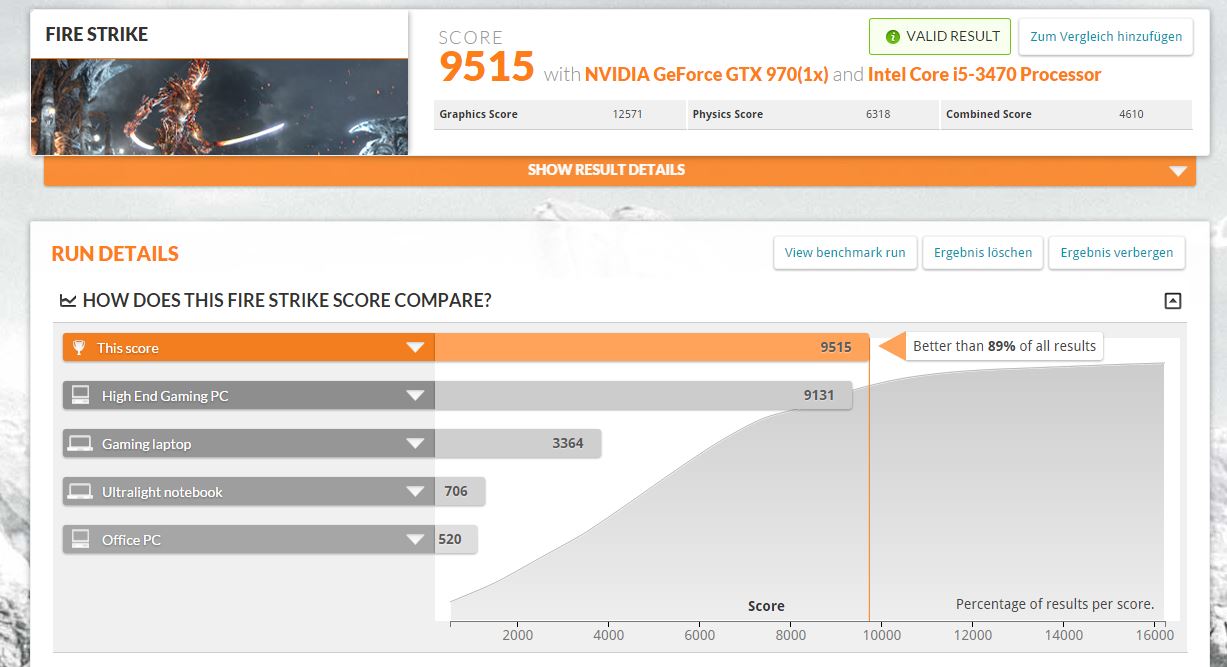Click the large orange score 9515
The width and height of the screenshot is (1227, 667).
[x=487, y=67]
